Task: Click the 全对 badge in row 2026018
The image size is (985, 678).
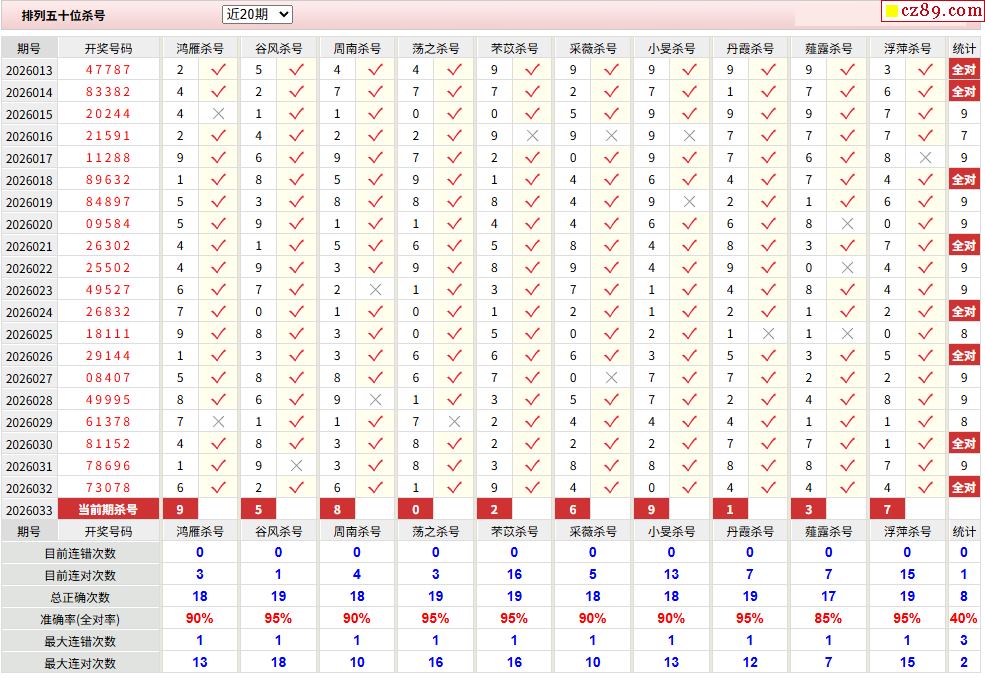Action: click(x=964, y=180)
